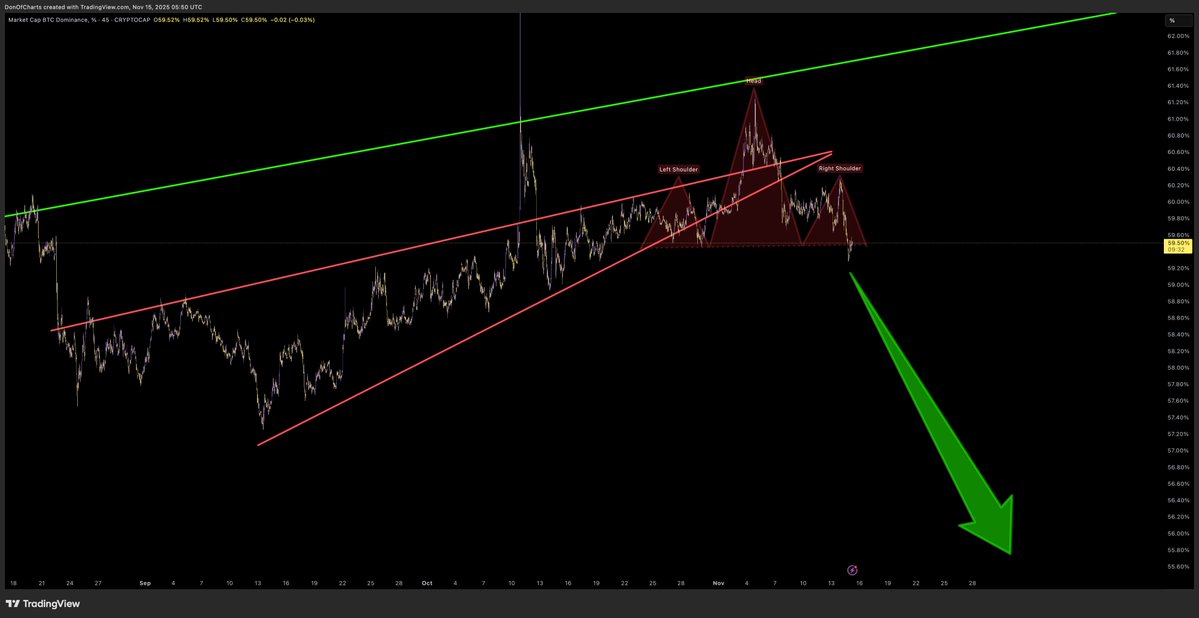This screenshot has width=1199, height=618.
Task: Click the 62.00% price axis label
Action: click(1178, 36)
